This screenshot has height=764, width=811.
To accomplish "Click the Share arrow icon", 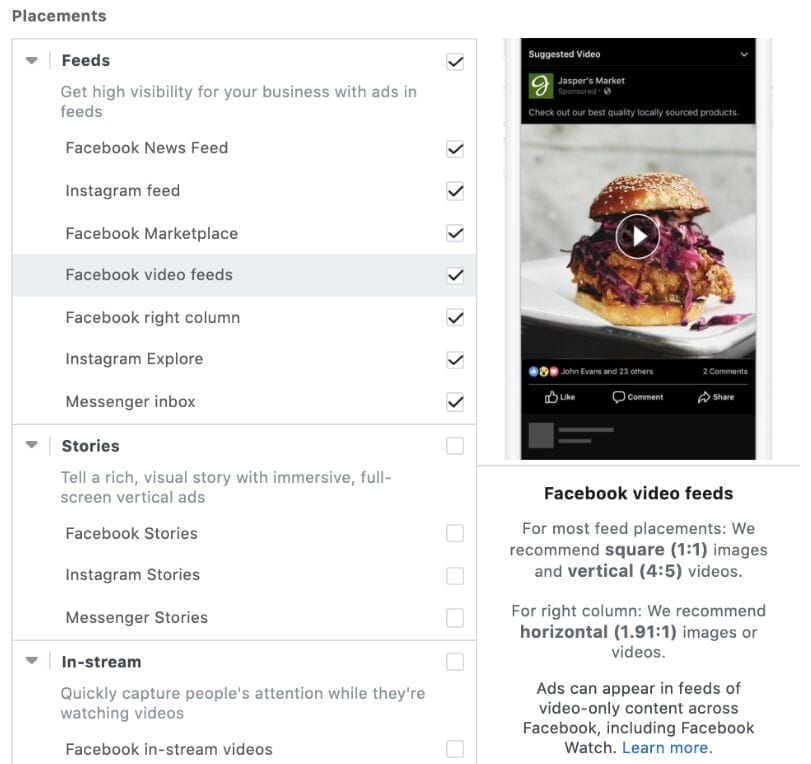I will pos(703,397).
